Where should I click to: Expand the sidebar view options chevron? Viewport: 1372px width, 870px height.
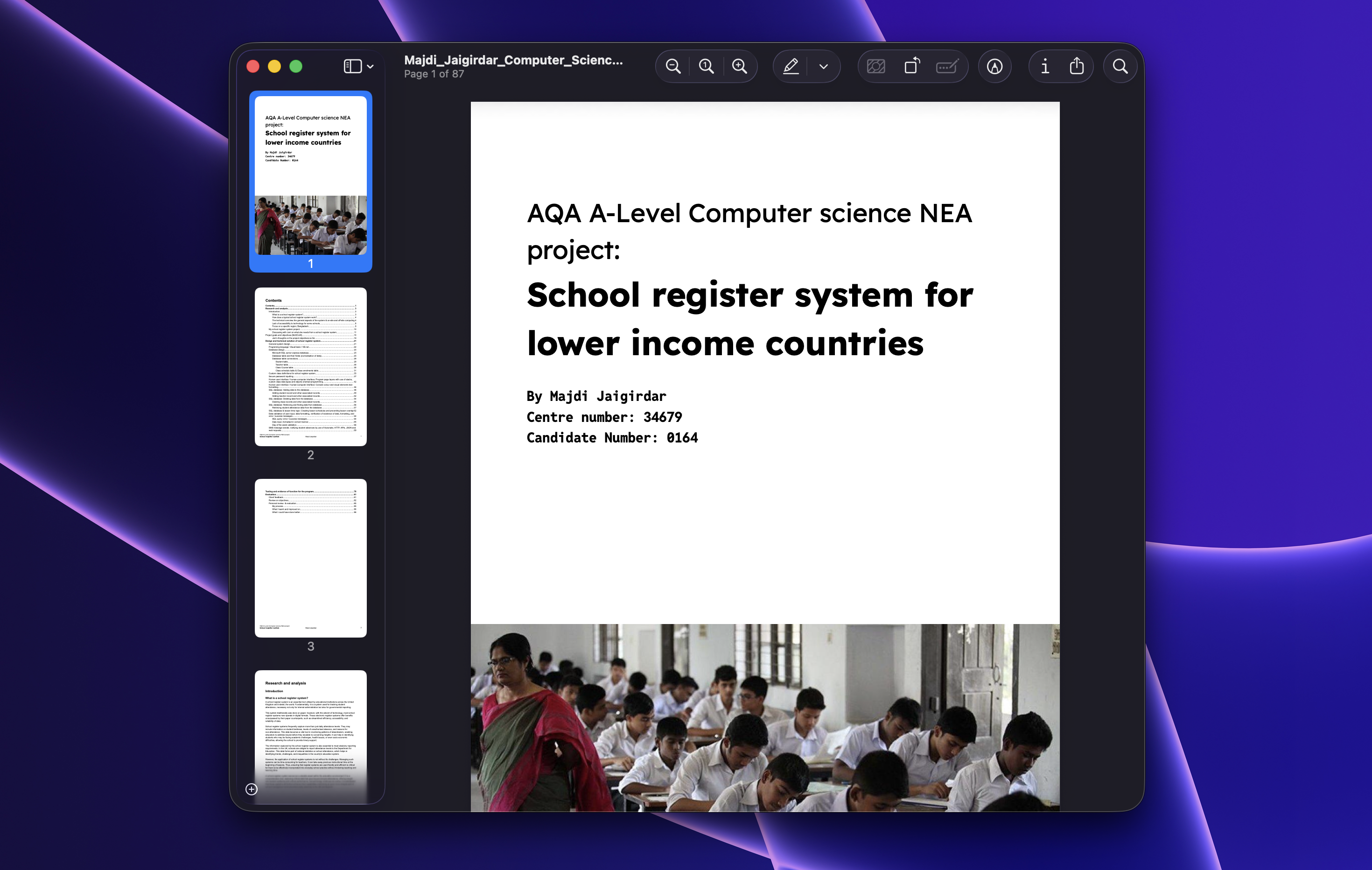[x=371, y=66]
